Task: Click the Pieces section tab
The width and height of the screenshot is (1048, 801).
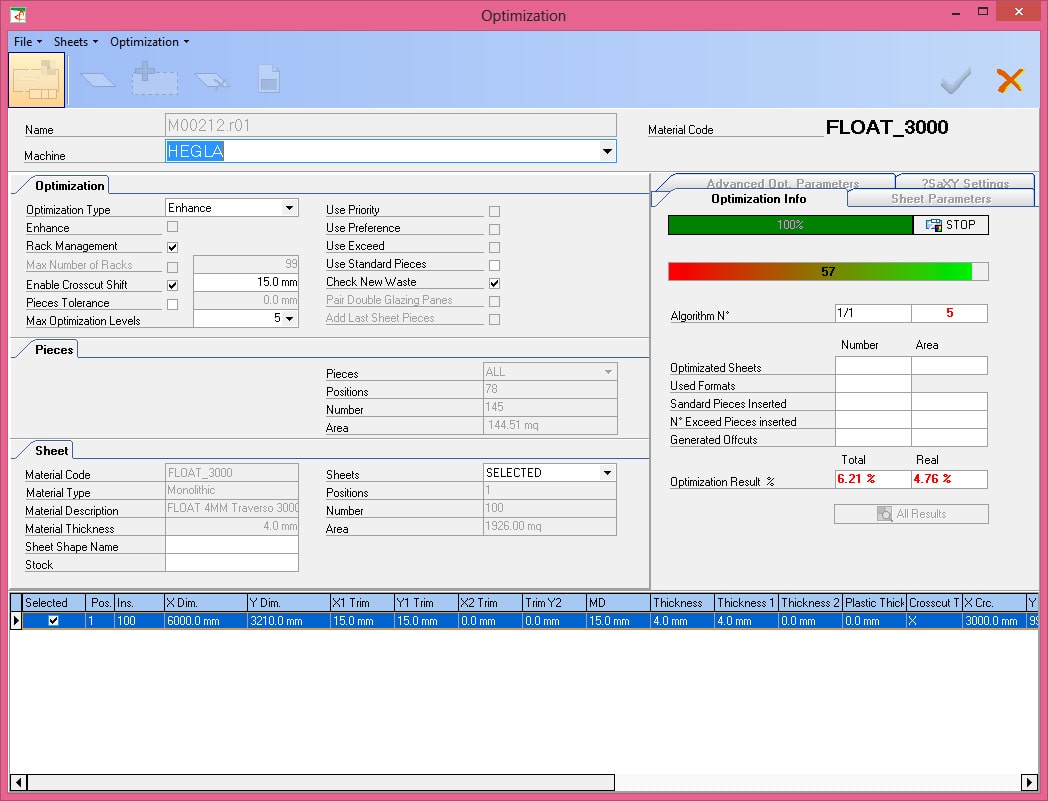Action: [54, 350]
